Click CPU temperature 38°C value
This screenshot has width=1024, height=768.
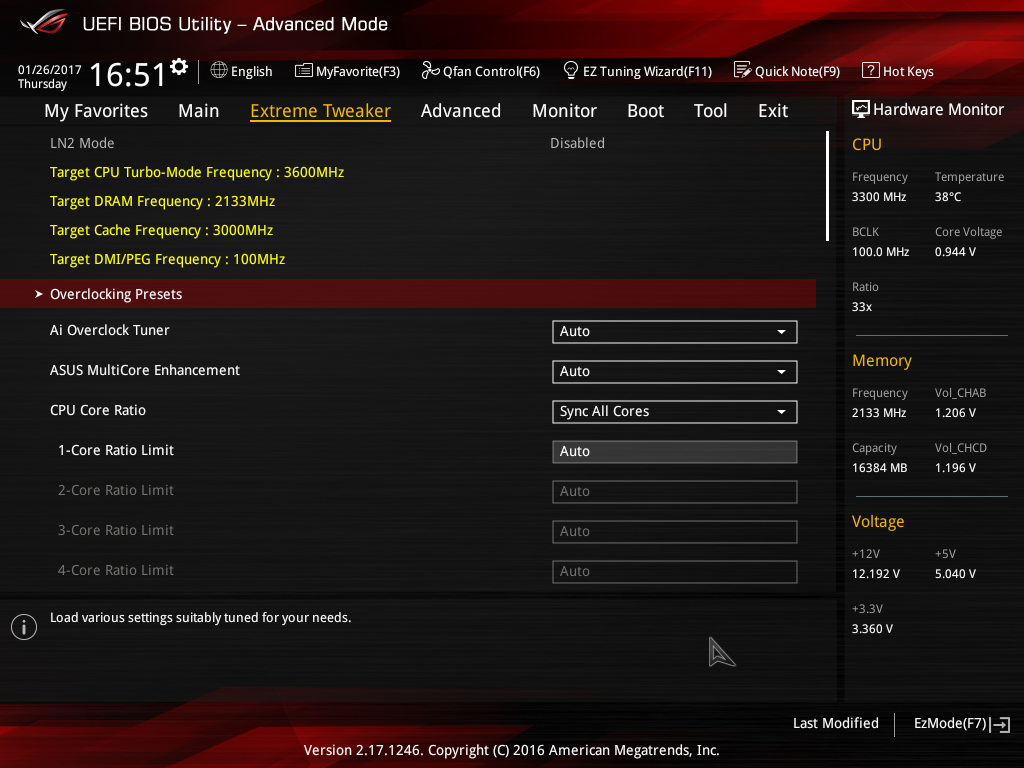coord(948,197)
